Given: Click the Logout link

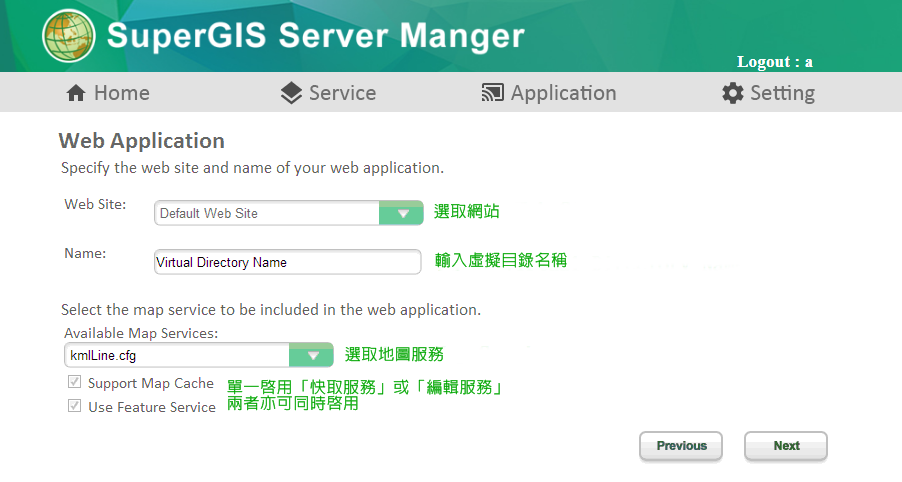Looking at the screenshot, I should (x=774, y=62).
